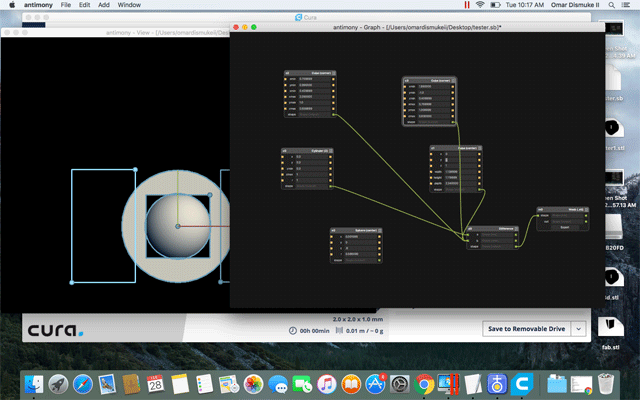Open System Preferences from the Dock
This screenshot has height=400, width=640.
tap(400, 384)
